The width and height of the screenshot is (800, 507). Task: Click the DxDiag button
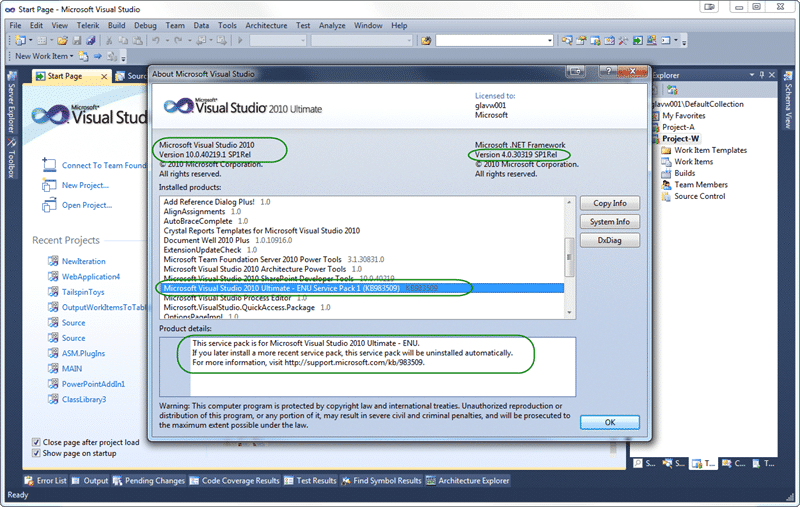coord(610,240)
